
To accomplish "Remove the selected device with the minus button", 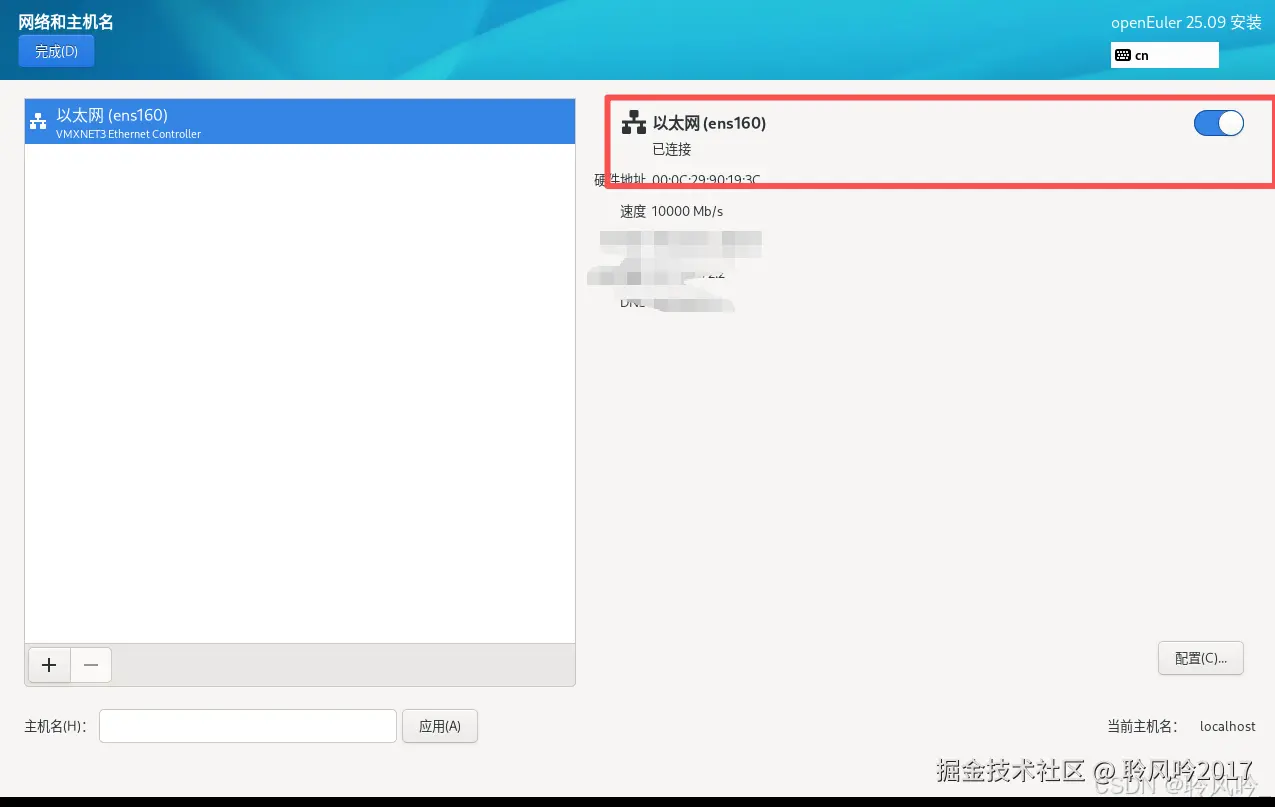I will coord(91,665).
